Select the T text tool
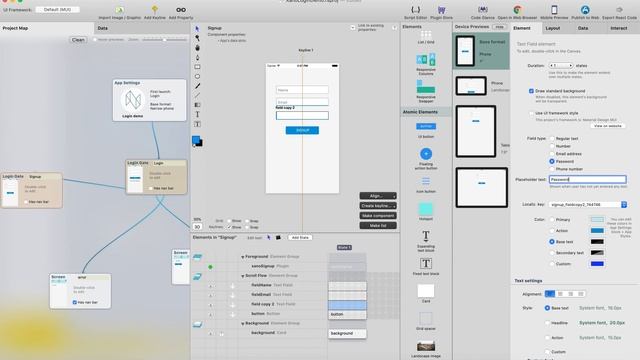This screenshot has height=360, width=640. click(197, 115)
